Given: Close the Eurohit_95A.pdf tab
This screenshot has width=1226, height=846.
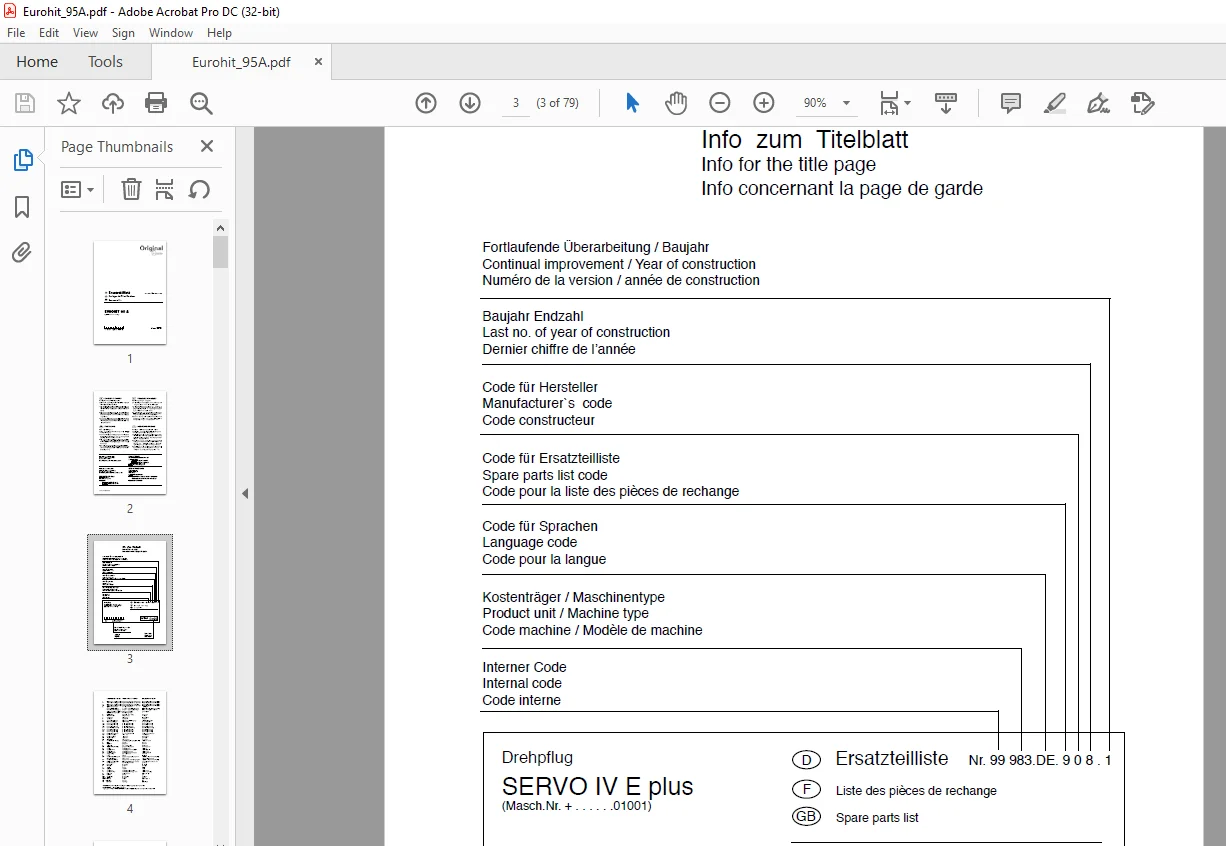Looking at the screenshot, I should pos(318,61).
